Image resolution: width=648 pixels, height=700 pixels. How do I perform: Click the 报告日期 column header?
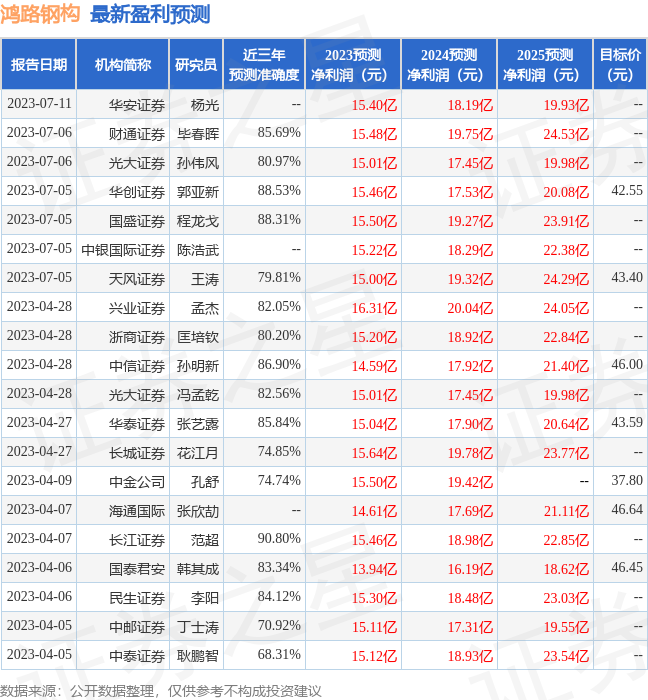tap(39, 65)
